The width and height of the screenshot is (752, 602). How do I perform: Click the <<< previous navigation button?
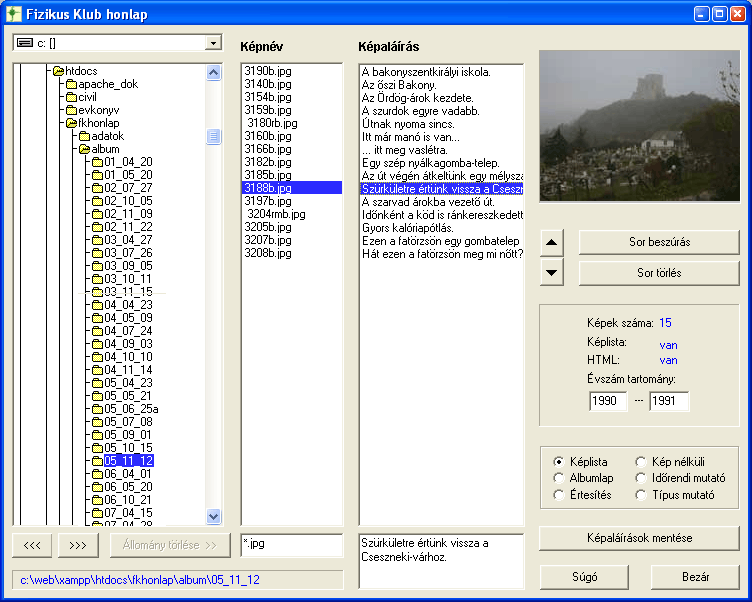click(32, 545)
